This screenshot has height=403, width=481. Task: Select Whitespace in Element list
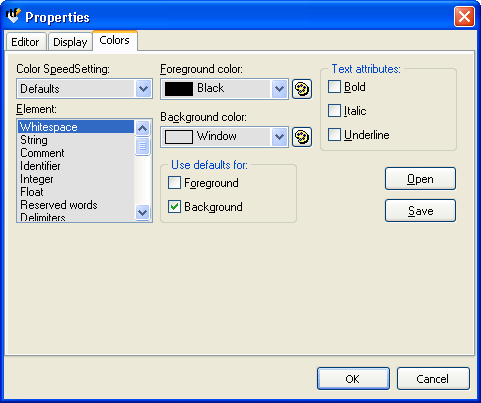[x=76, y=127]
